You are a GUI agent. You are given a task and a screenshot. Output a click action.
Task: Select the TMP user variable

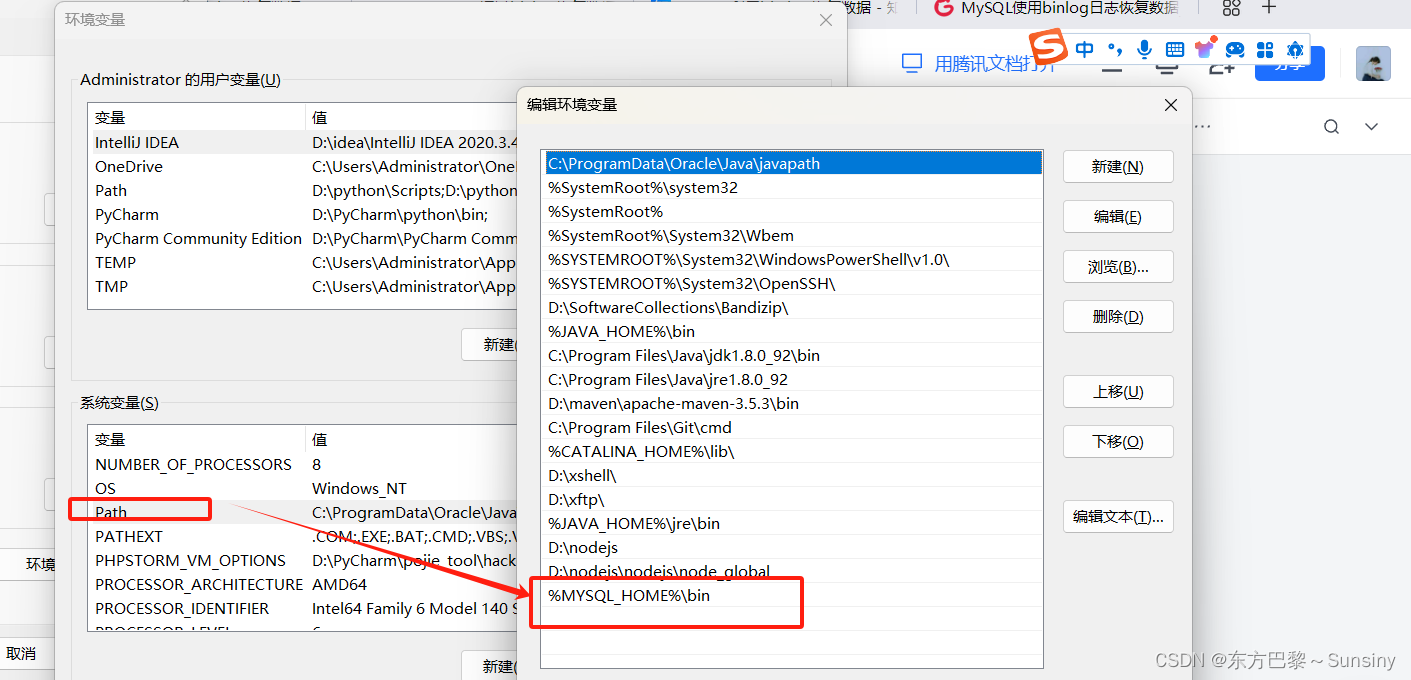(x=303, y=287)
